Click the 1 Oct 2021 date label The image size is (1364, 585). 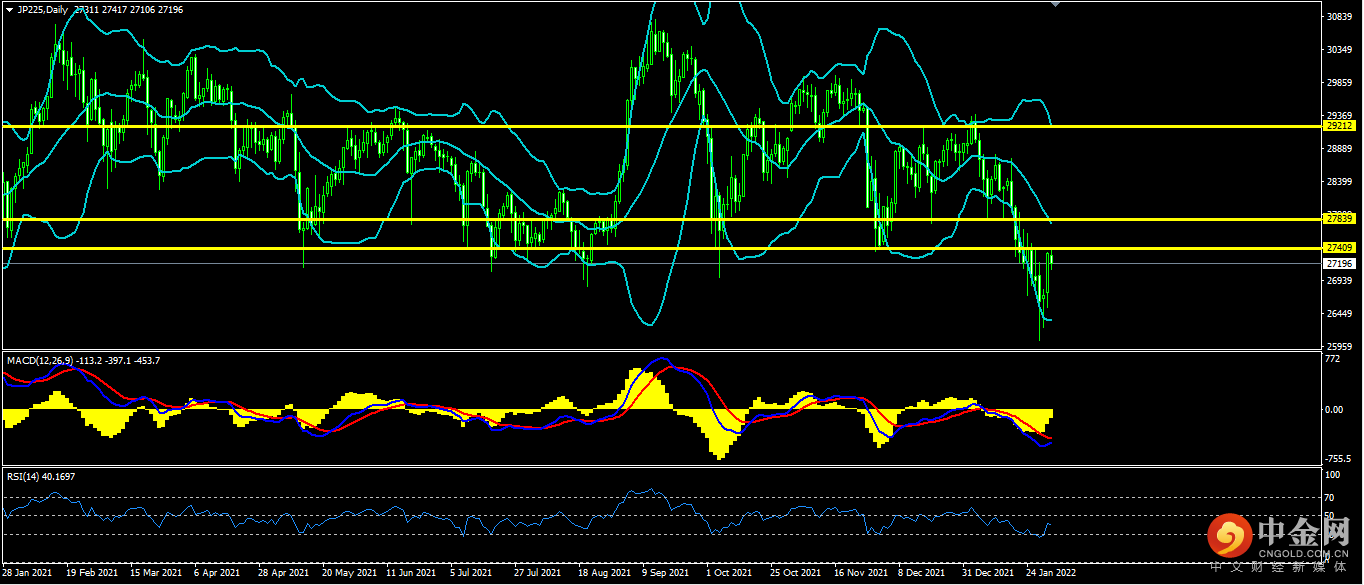coord(729,573)
